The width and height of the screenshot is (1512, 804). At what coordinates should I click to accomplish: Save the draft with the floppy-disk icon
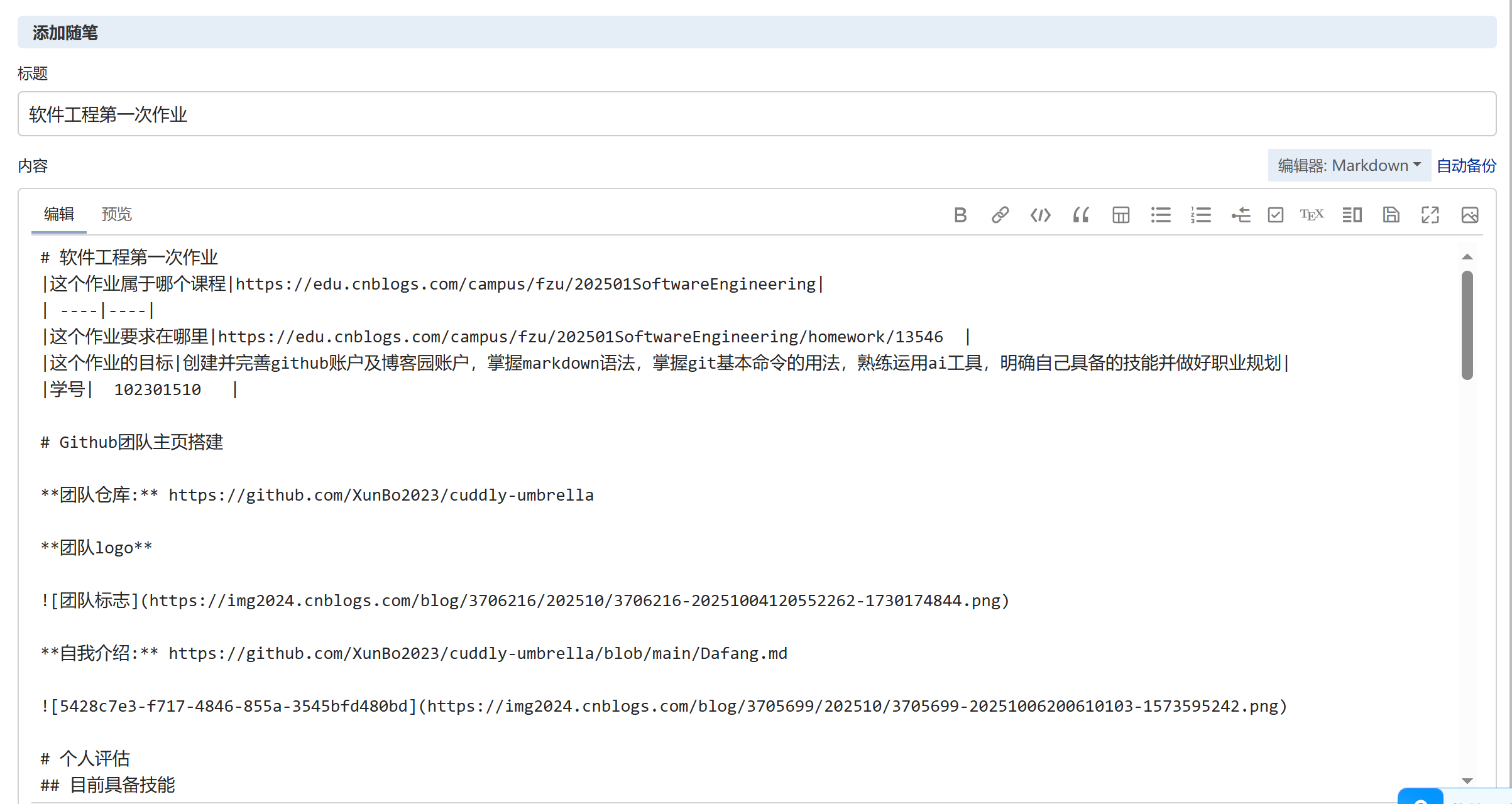pyautogui.click(x=1391, y=215)
